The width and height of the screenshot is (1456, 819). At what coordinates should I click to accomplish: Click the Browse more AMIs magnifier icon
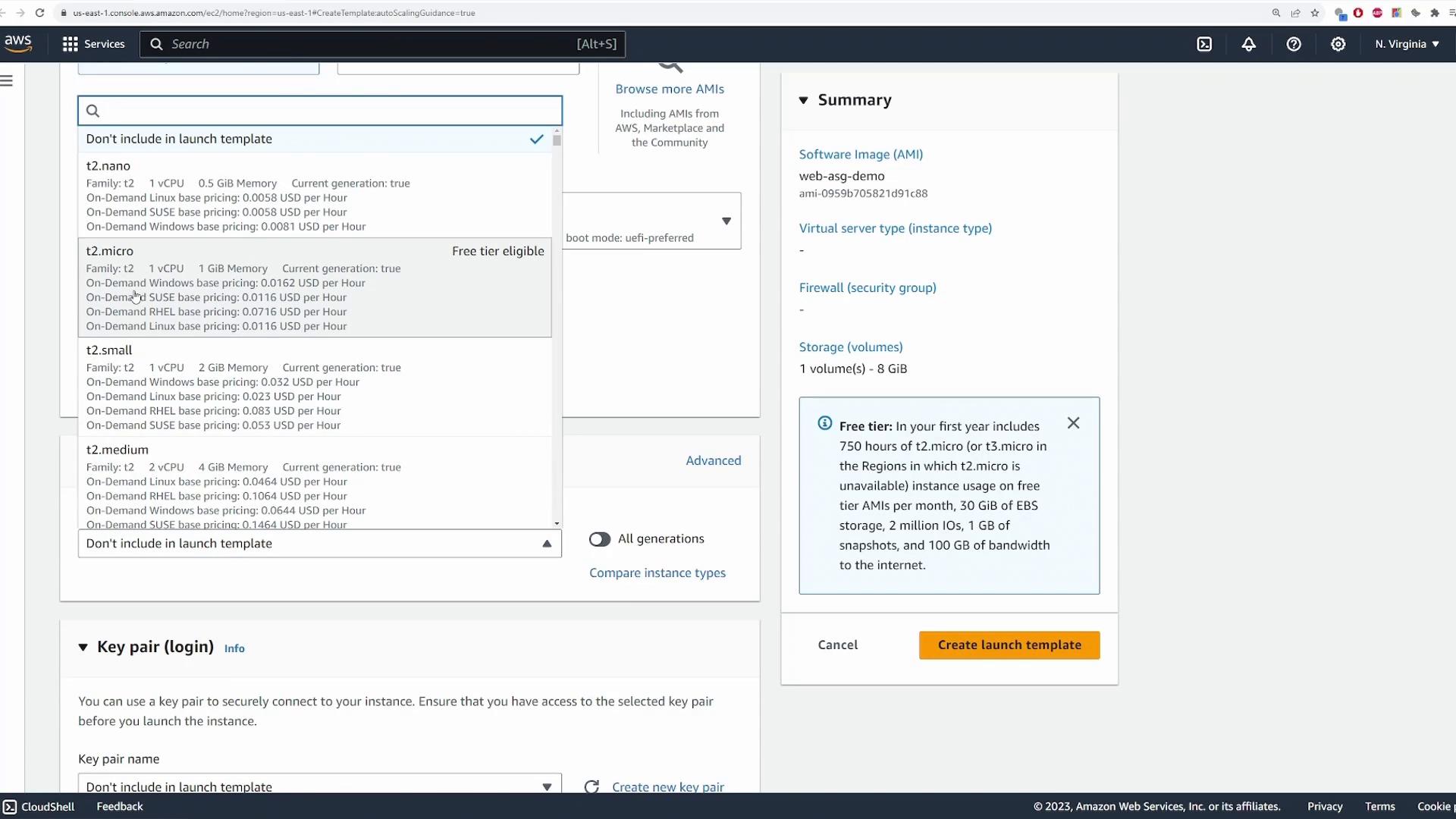click(x=670, y=67)
